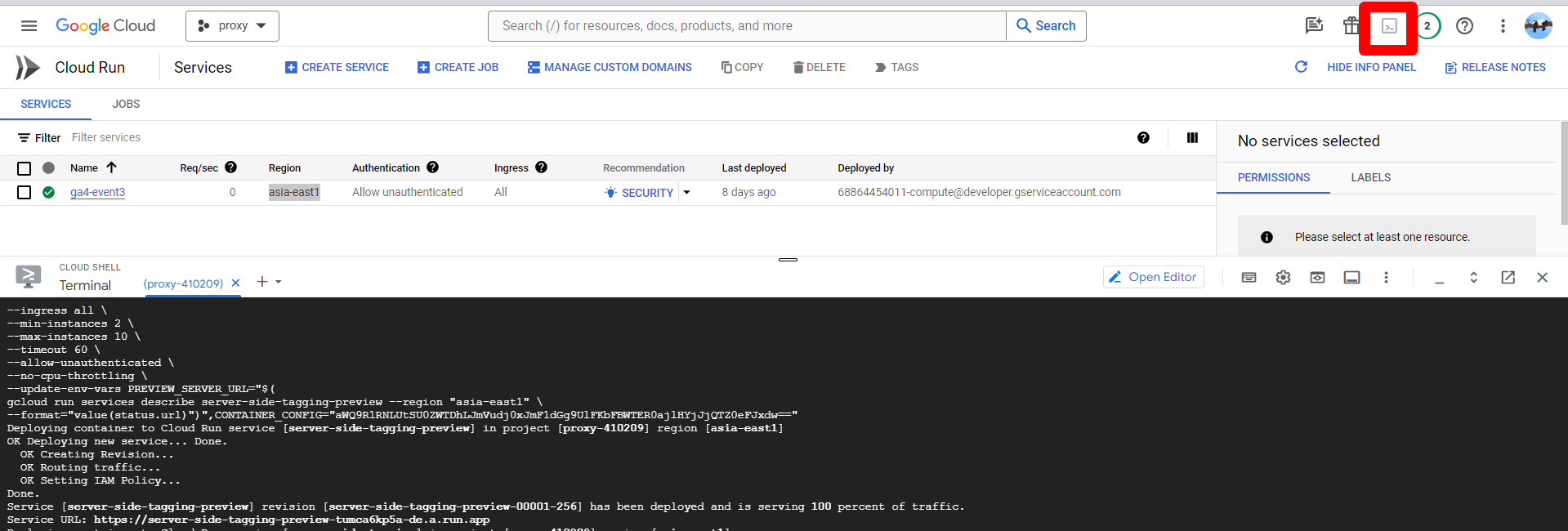Open the terminal keyboard icon
This screenshot has width=1568, height=531.
tap(1249, 278)
